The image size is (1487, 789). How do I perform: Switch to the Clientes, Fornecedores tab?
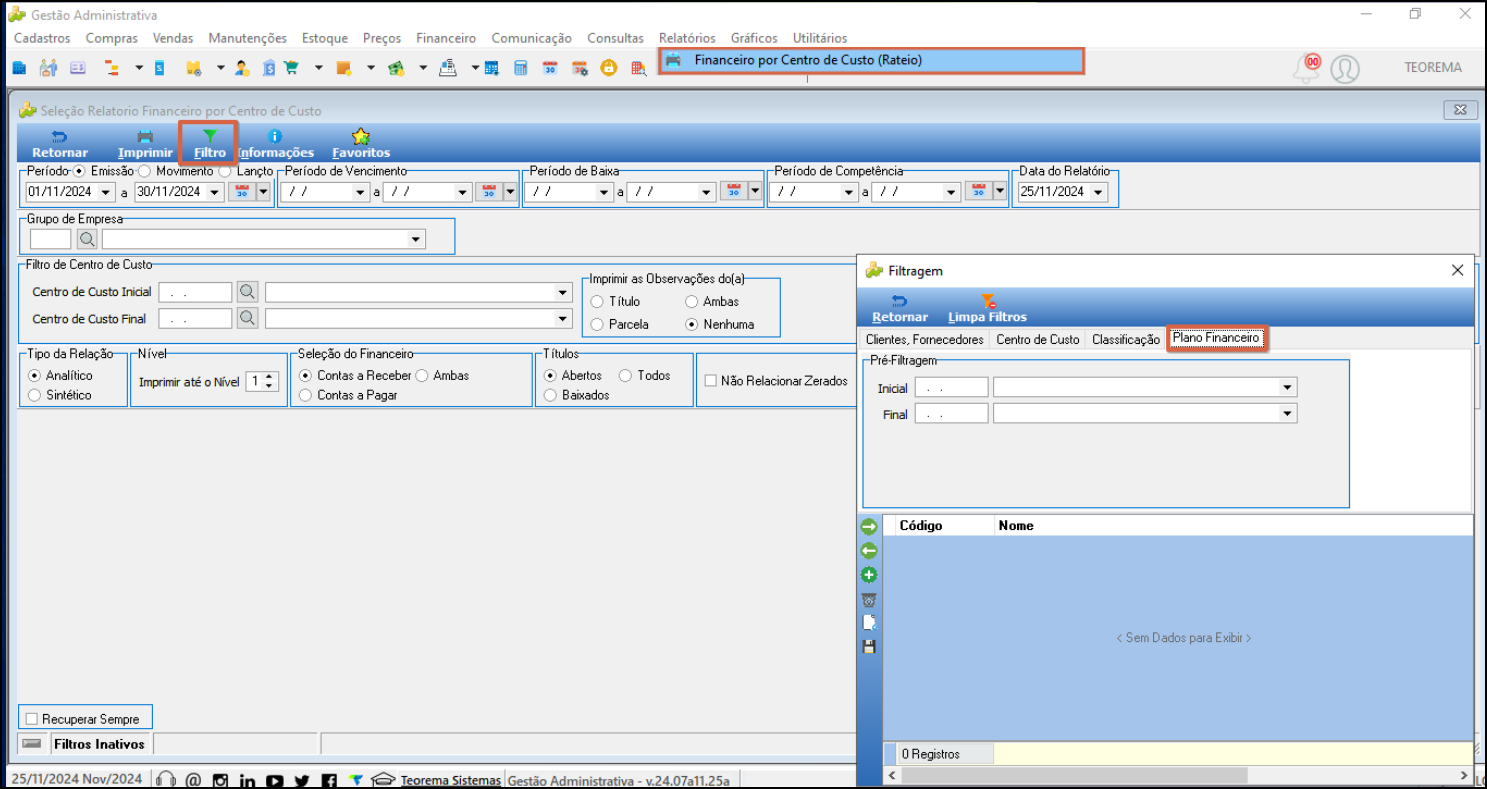[924, 340]
